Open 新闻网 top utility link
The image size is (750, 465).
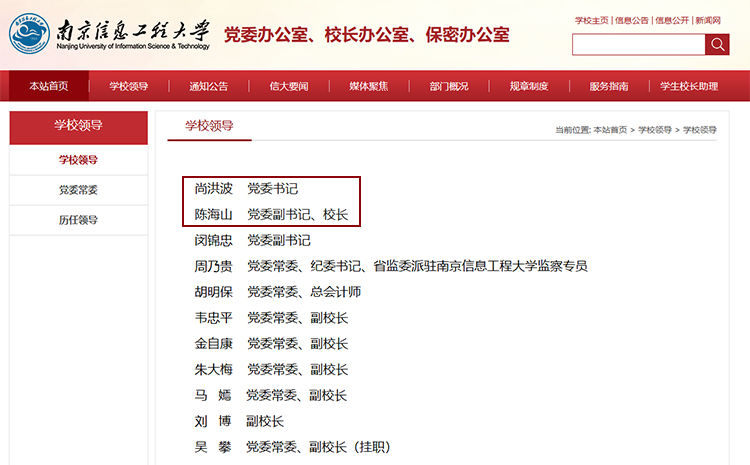point(709,20)
